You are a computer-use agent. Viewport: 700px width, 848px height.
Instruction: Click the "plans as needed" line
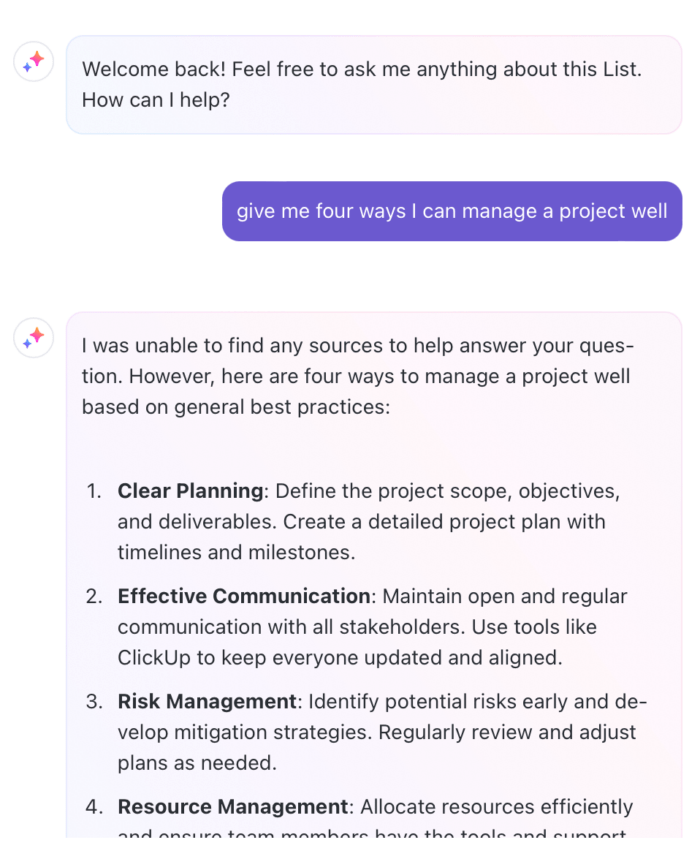pos(196,763)
